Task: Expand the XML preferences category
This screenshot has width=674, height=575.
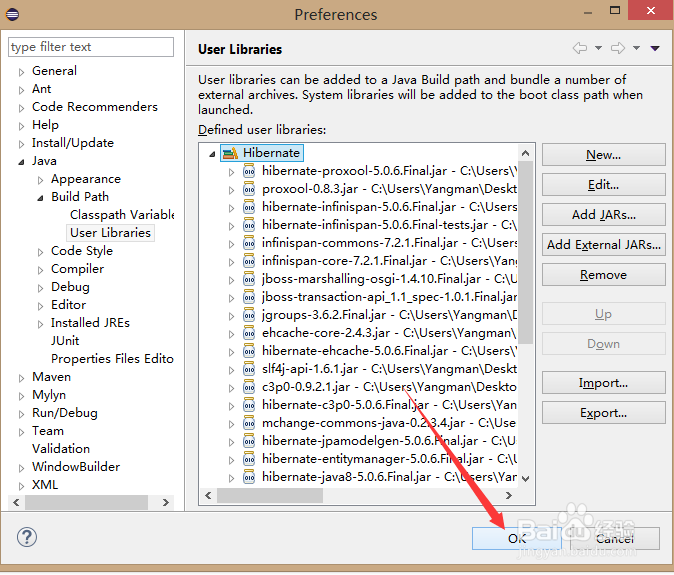Action: [21, 486]
